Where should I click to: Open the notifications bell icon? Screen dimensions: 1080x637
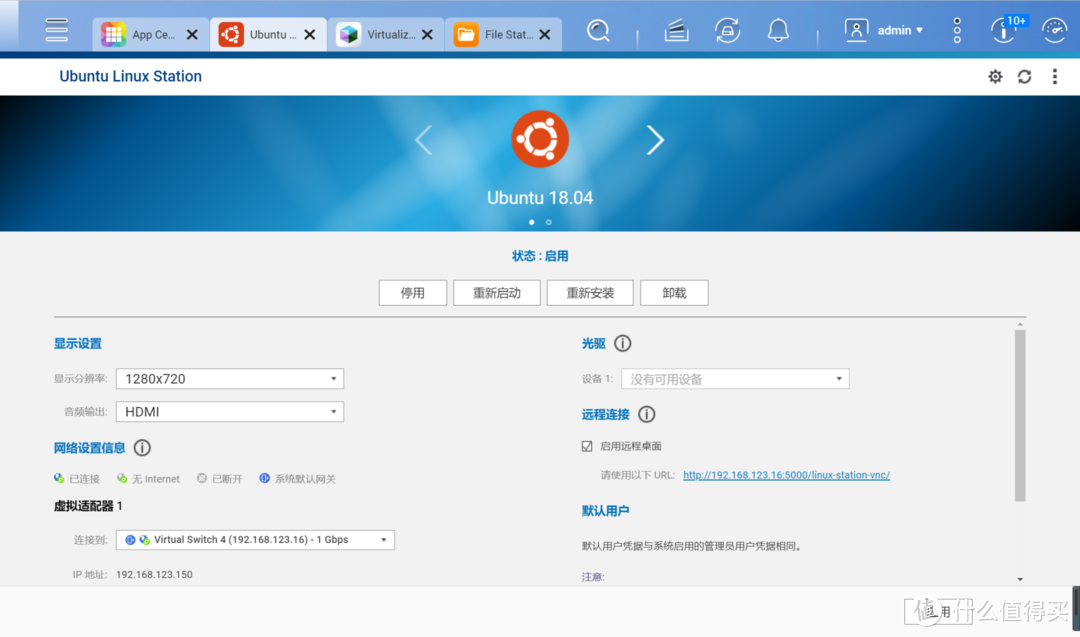tap(778, 31)
